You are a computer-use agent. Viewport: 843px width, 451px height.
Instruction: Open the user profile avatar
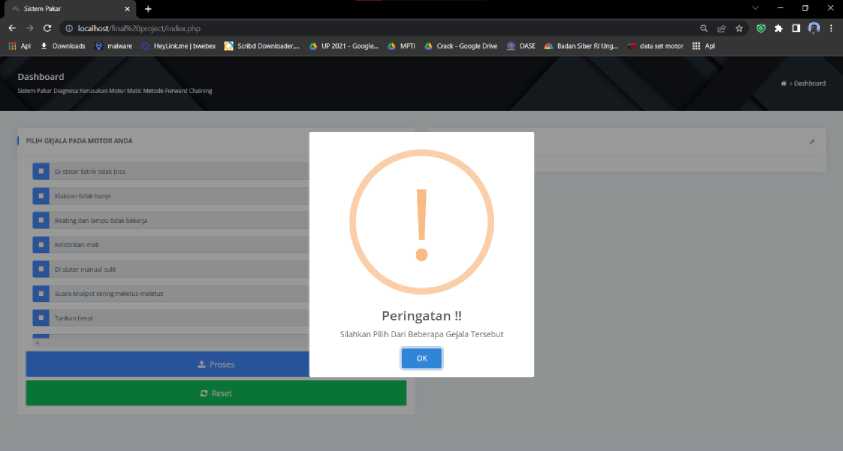814,28
